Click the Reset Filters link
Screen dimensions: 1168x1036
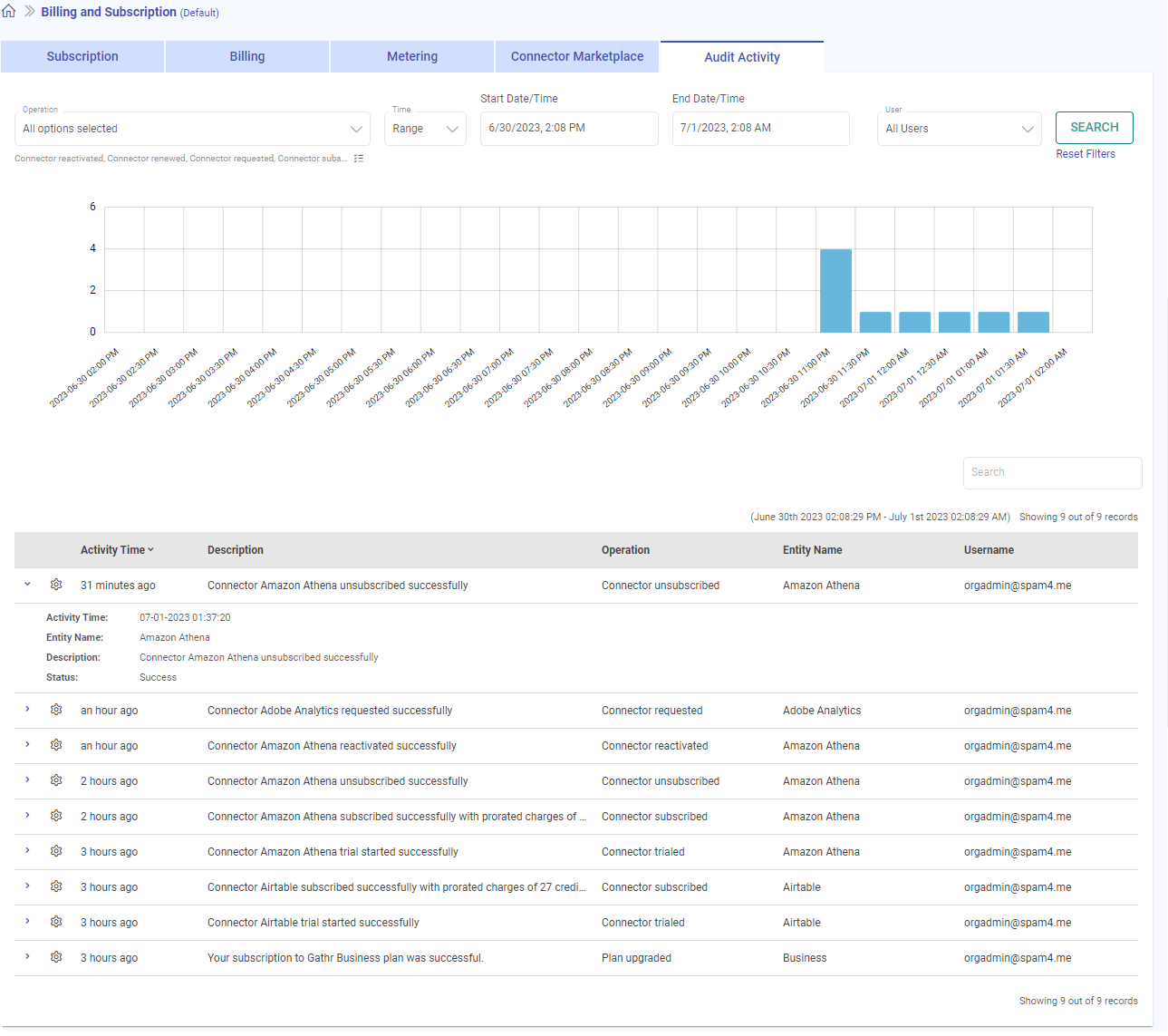1086,153
